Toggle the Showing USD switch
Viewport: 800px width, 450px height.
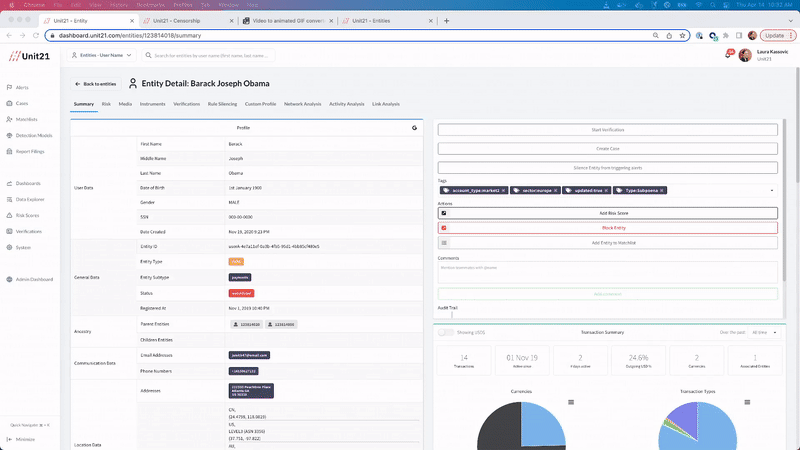tap(445, 332)
